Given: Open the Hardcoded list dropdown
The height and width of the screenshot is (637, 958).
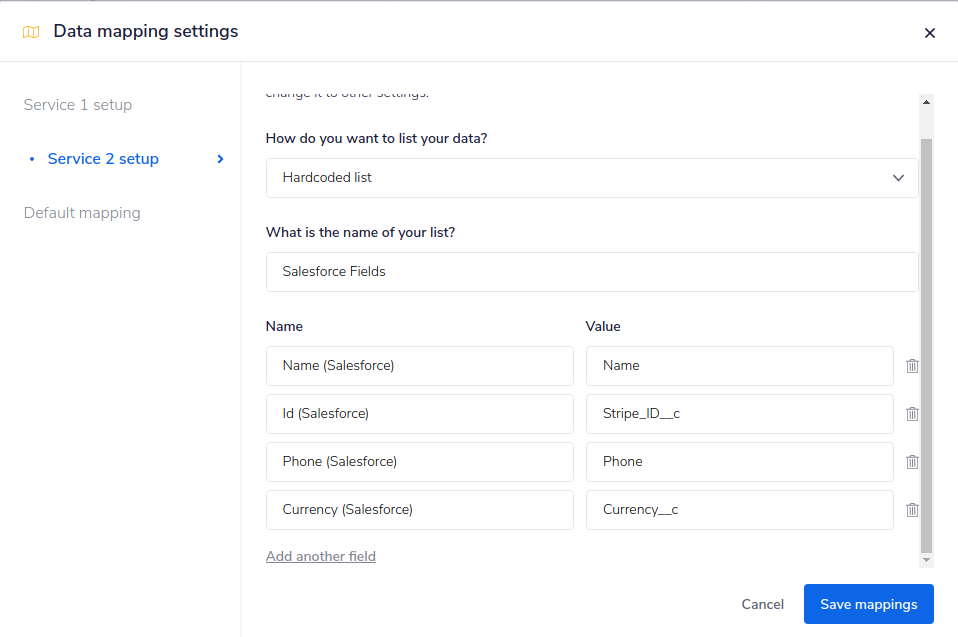Looking at the screenshot, I should click(x=591, y=178).
